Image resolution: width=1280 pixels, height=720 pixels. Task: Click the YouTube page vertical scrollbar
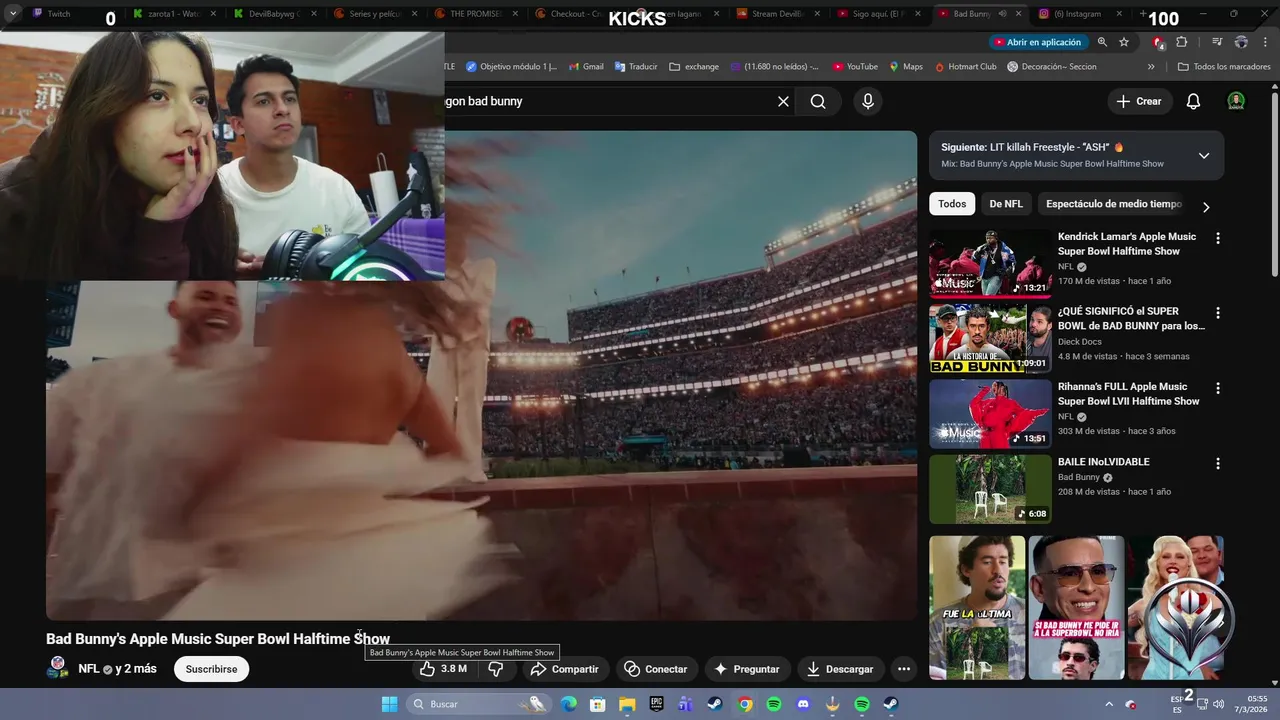point(1275,184)
